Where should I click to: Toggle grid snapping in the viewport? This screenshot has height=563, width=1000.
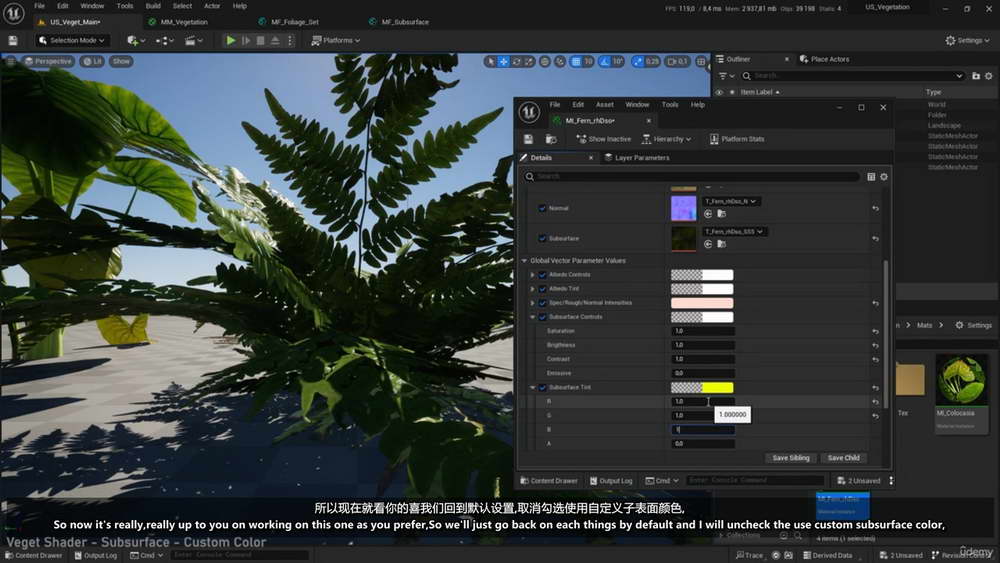576,61
